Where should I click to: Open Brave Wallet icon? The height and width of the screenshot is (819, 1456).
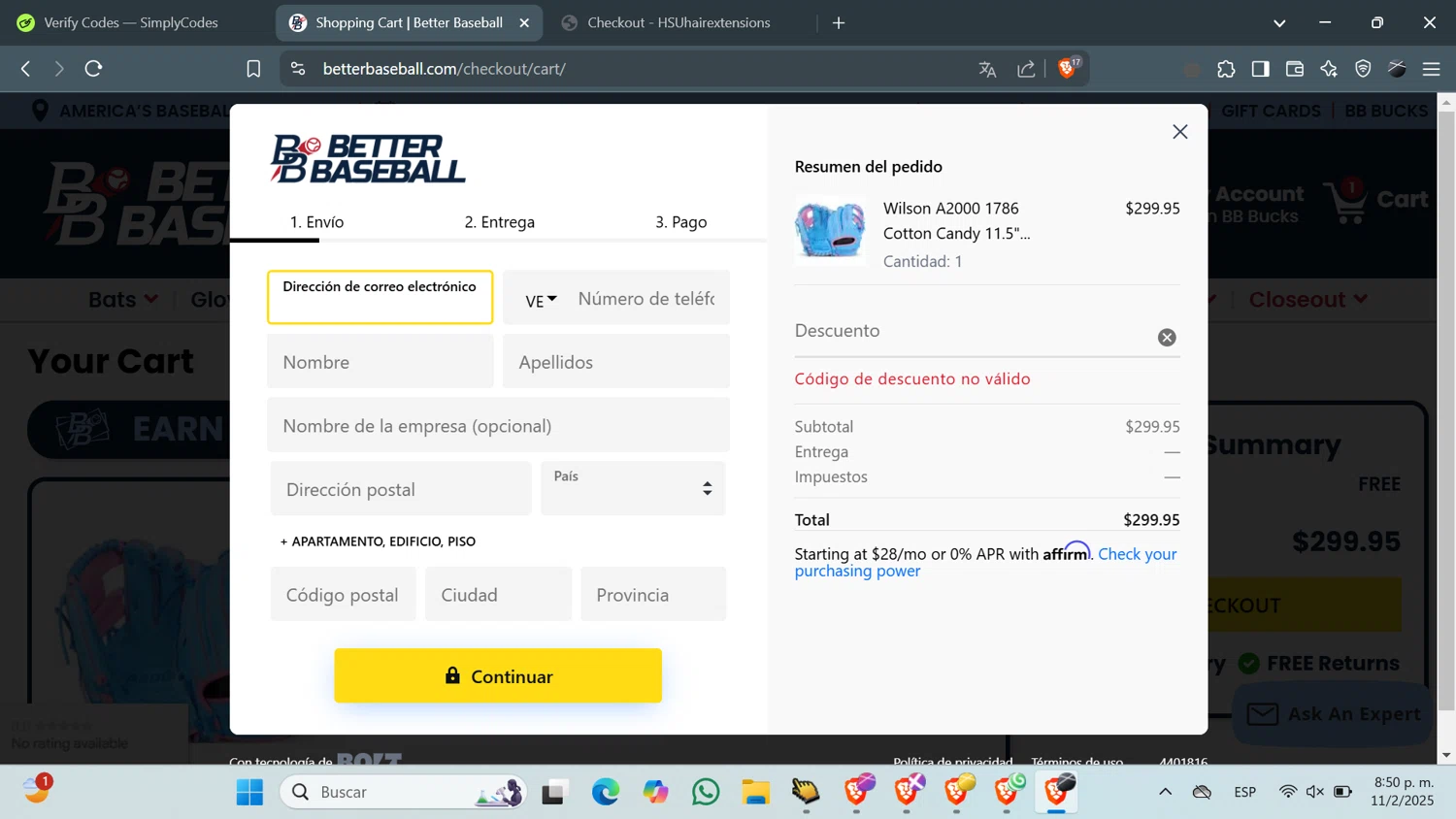[1294, 69]
